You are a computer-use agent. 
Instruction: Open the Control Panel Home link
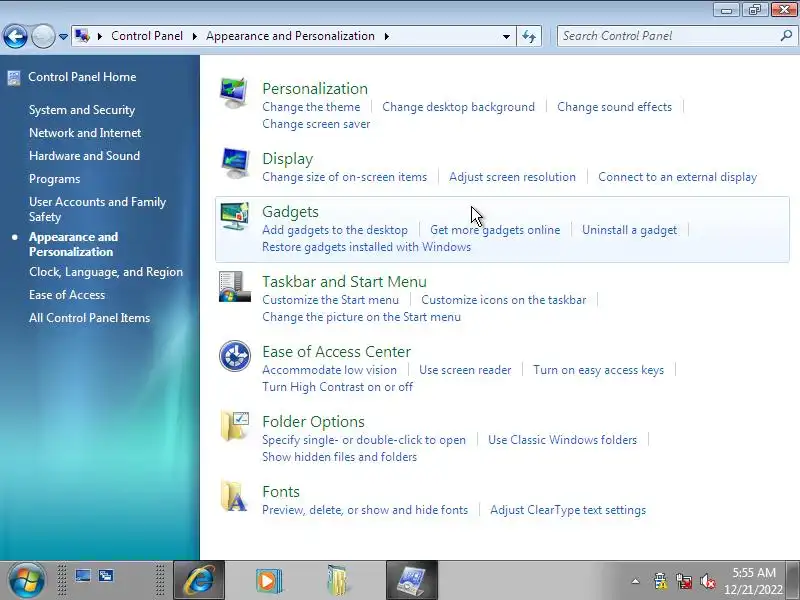click(82, 77)
